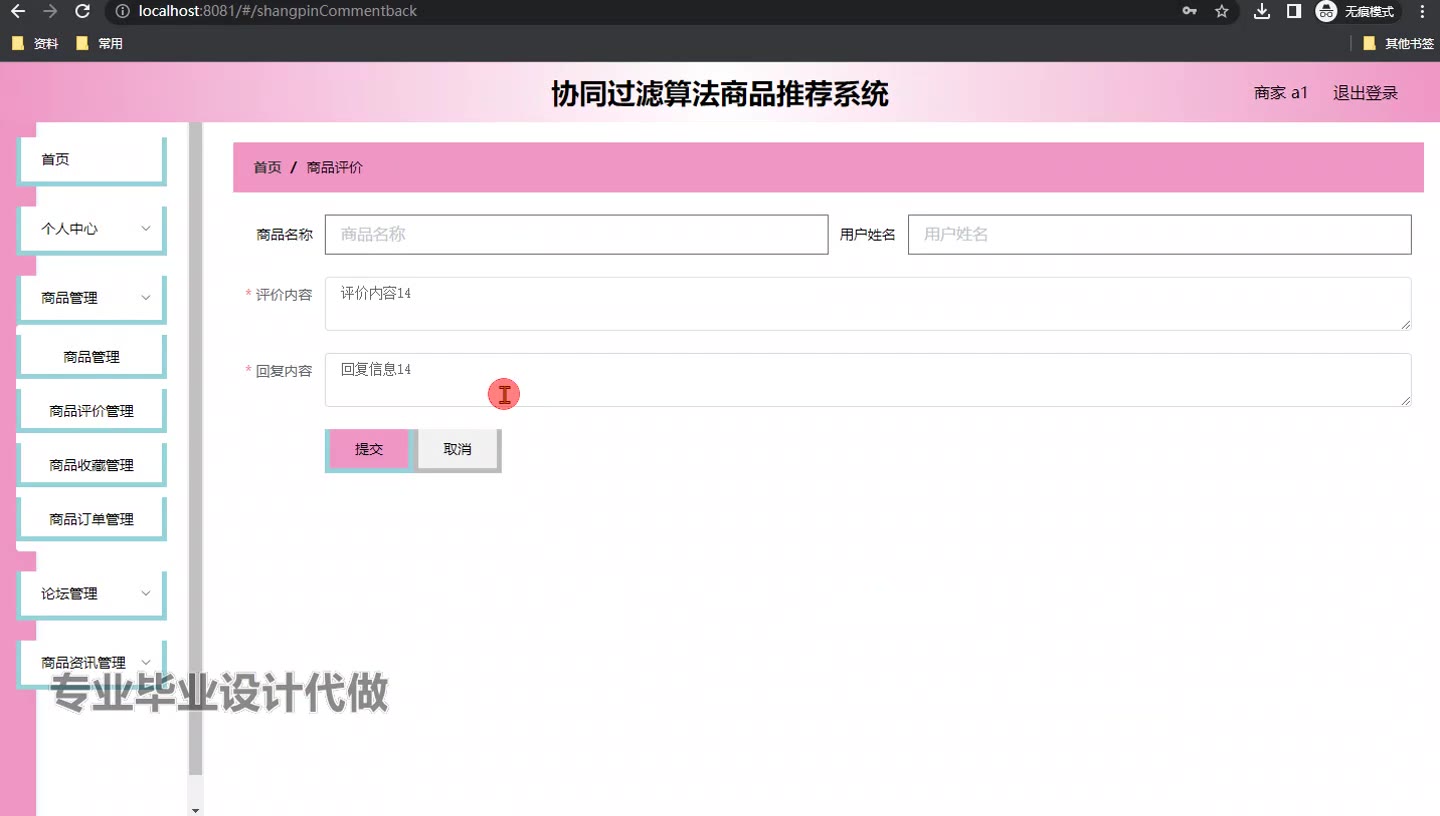
Task: Click the sidebar vertical scrollbar
Action: pos(195,450)
